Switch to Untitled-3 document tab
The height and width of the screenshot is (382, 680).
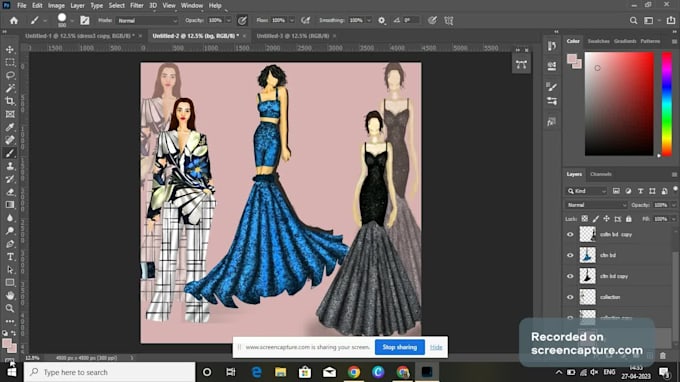(x=293, y=36)
